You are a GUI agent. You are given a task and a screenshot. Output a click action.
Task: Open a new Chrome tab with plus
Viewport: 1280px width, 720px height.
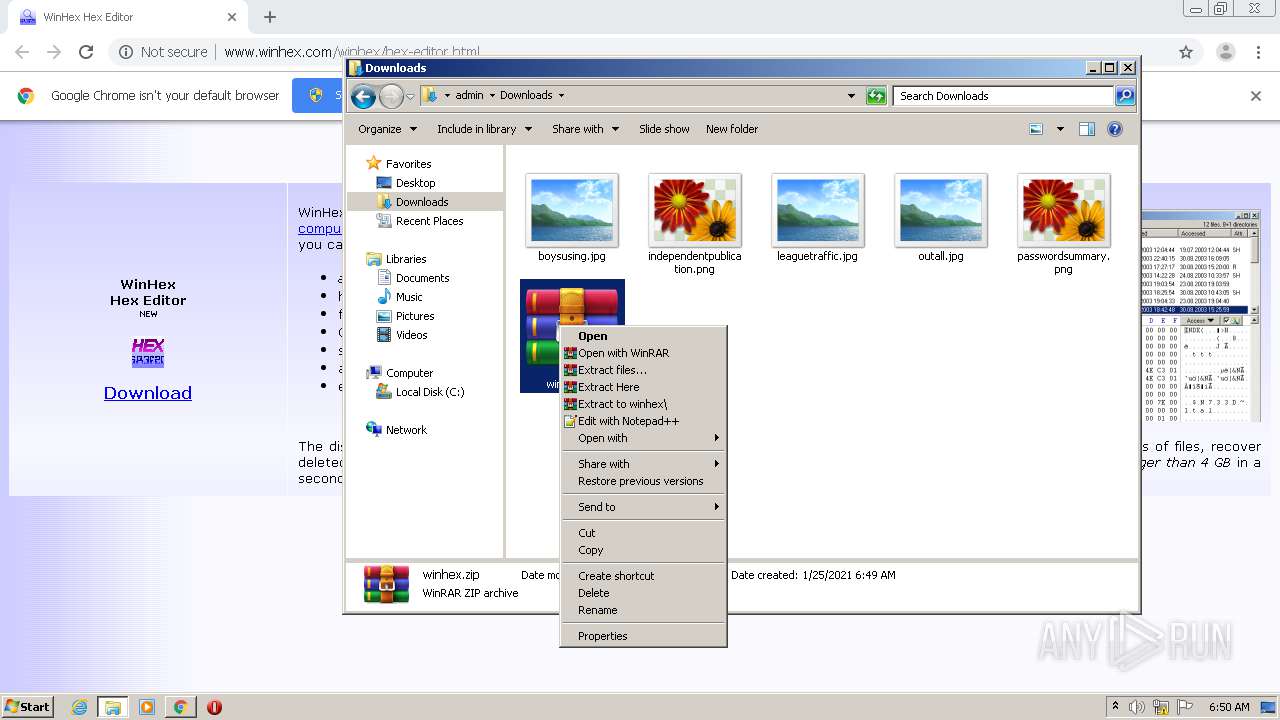tap(270, 17)
